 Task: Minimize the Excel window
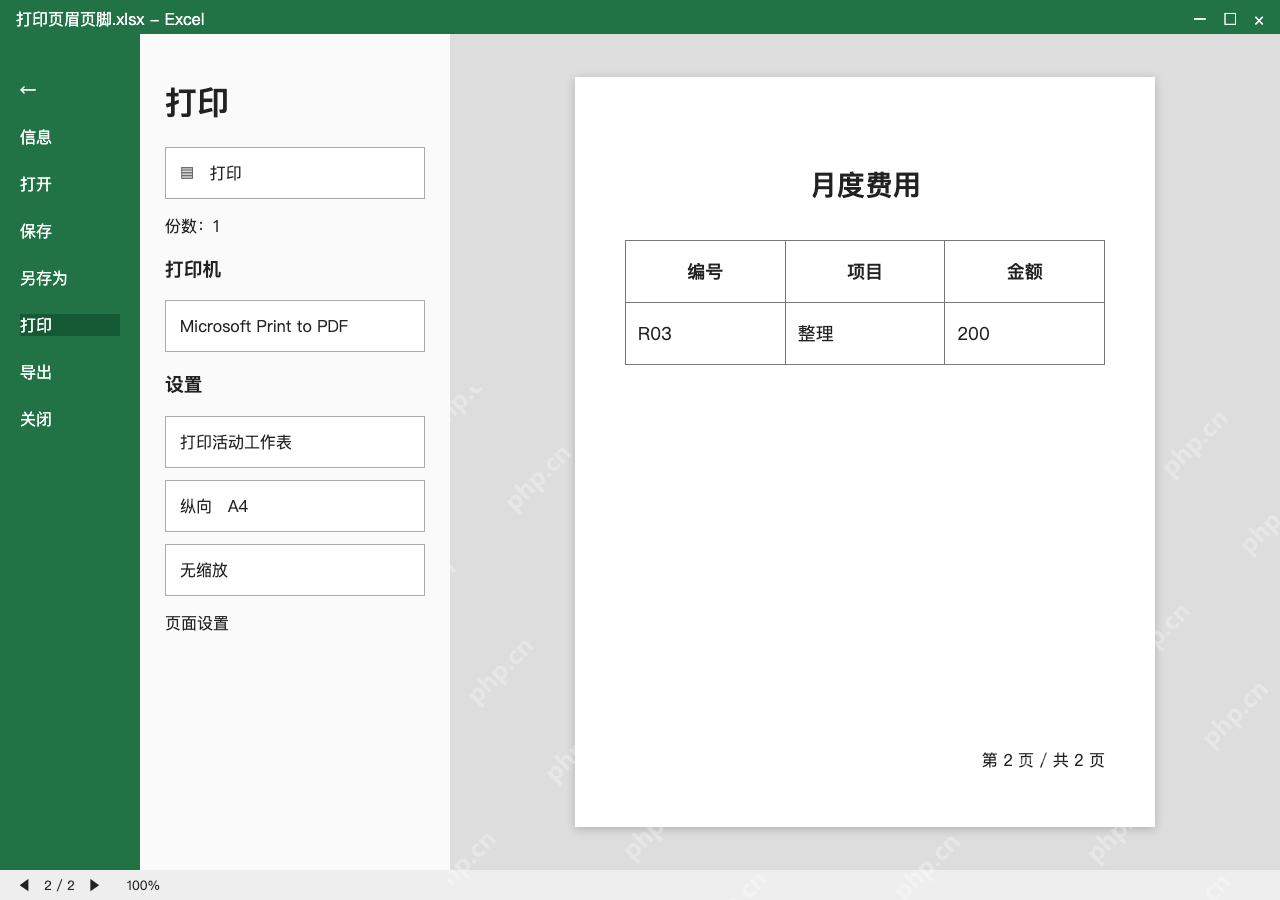1200,19
